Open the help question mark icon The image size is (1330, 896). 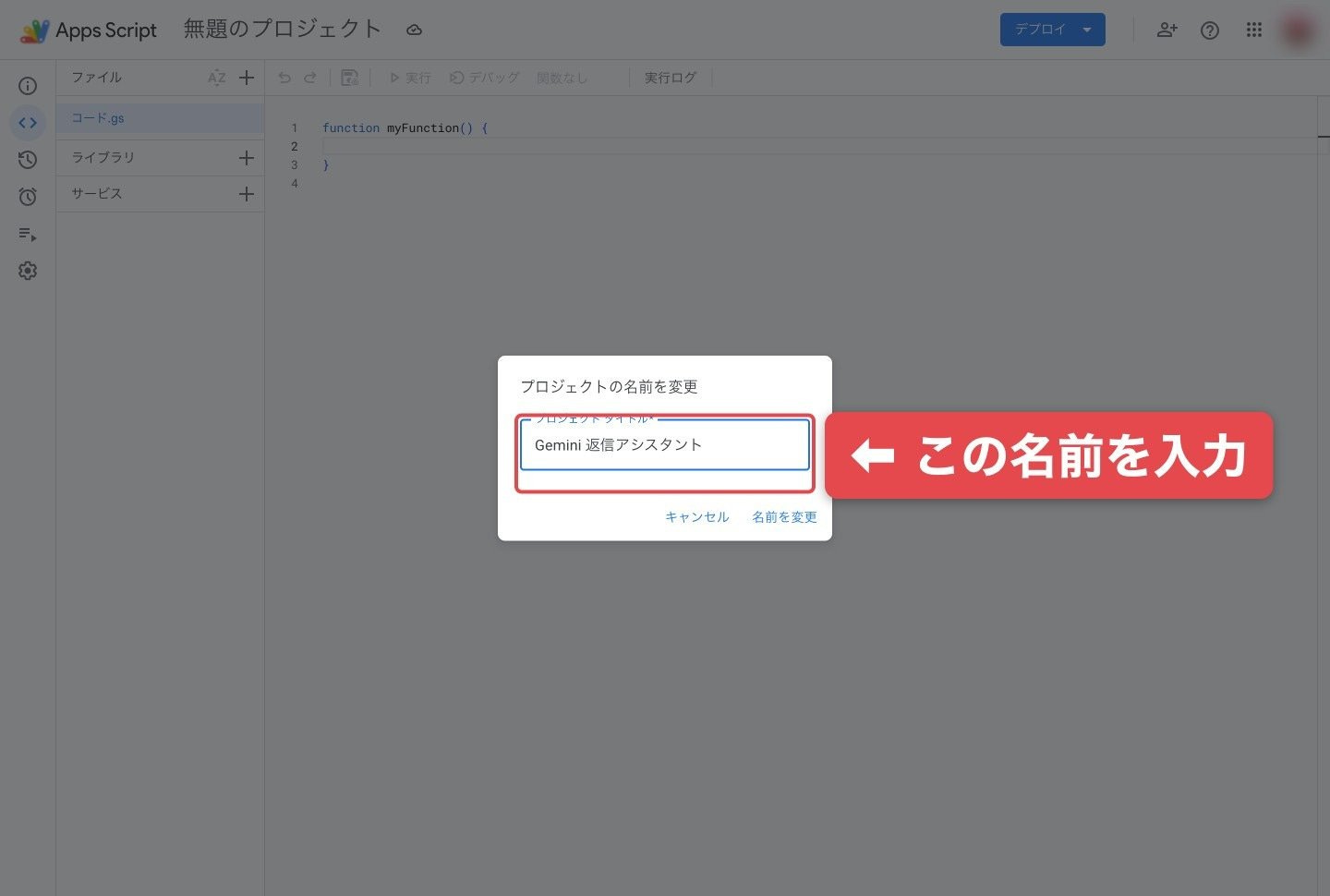coord(1210,30)
